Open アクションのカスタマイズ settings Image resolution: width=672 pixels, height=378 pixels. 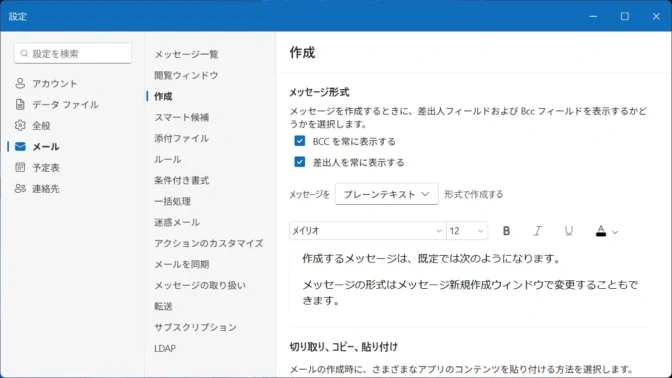pyautogui.click(x=209, y=243)
